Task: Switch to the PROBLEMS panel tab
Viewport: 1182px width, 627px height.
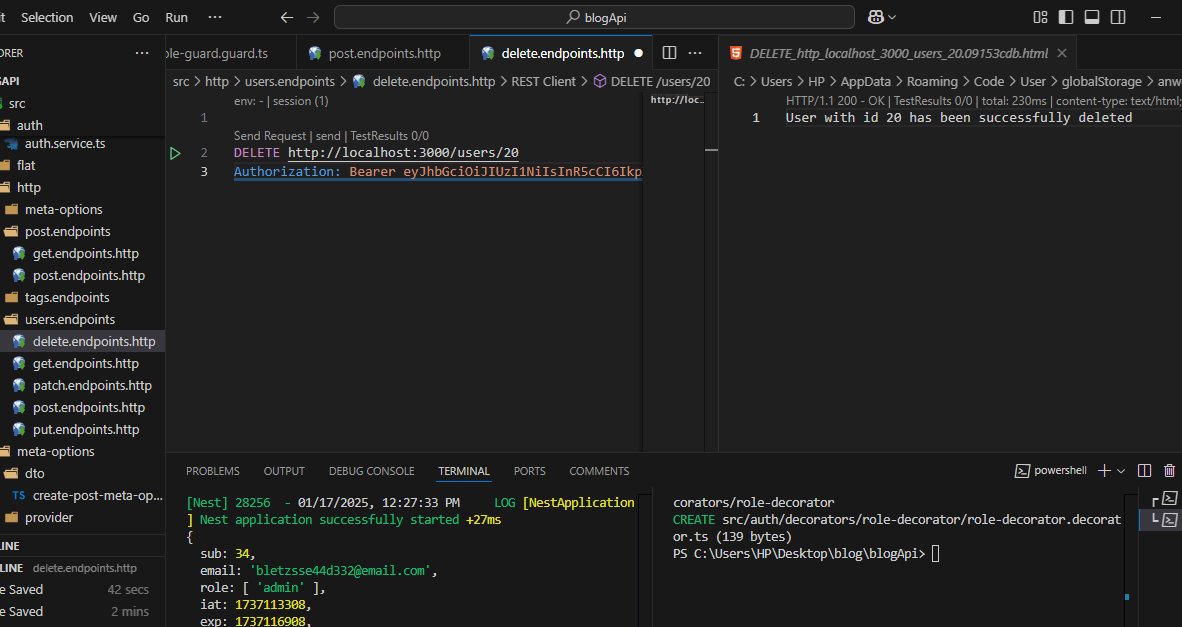Action: [212, 471]
